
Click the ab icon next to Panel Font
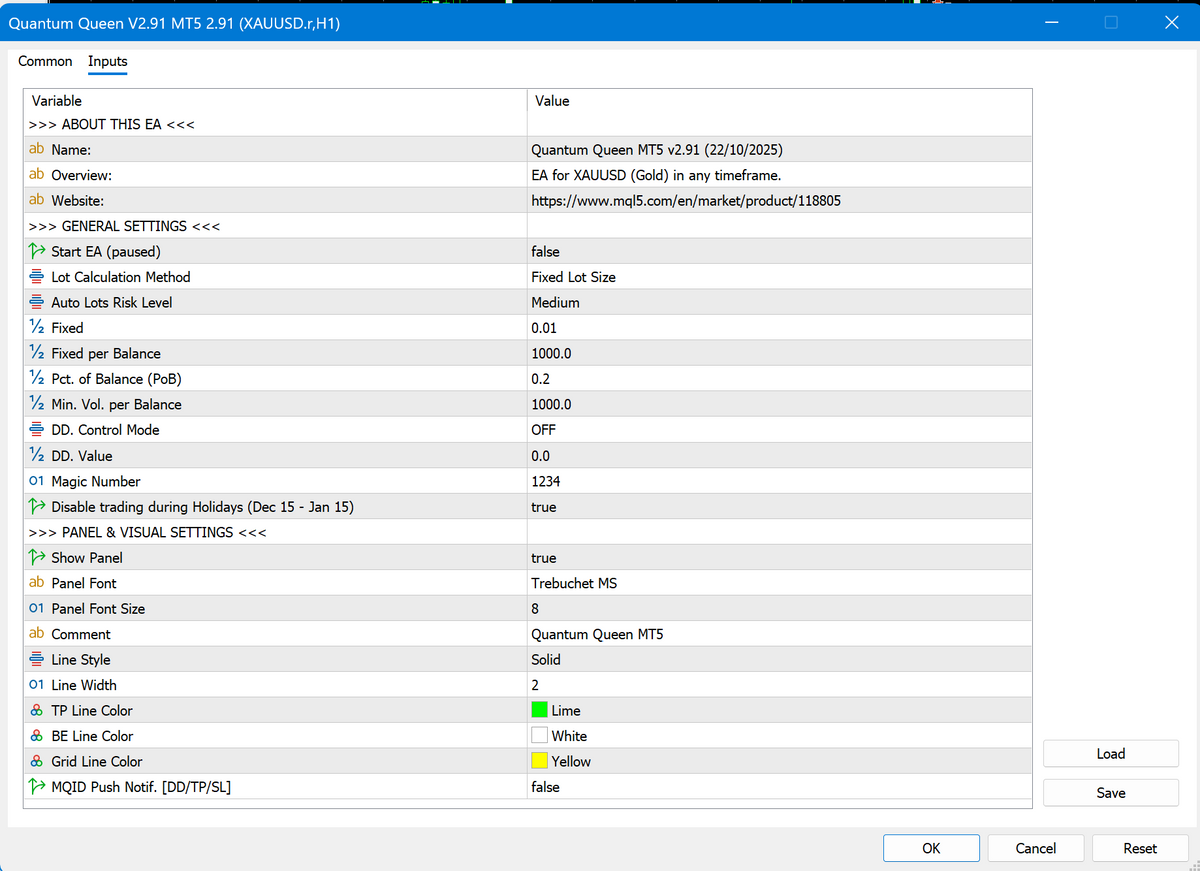37,582
